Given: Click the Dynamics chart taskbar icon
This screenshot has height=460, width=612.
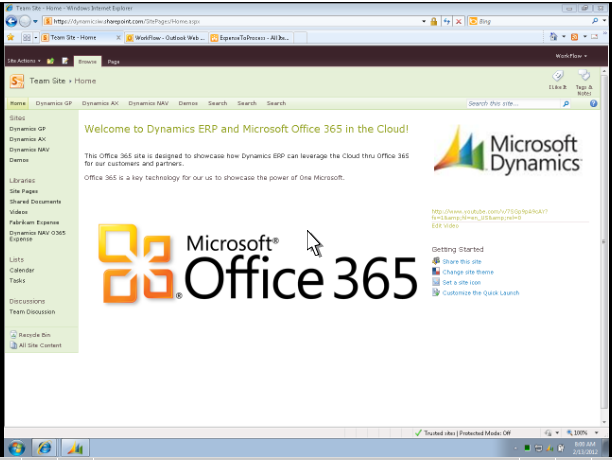Looking at the screenshot, I should tap(75, 448).
